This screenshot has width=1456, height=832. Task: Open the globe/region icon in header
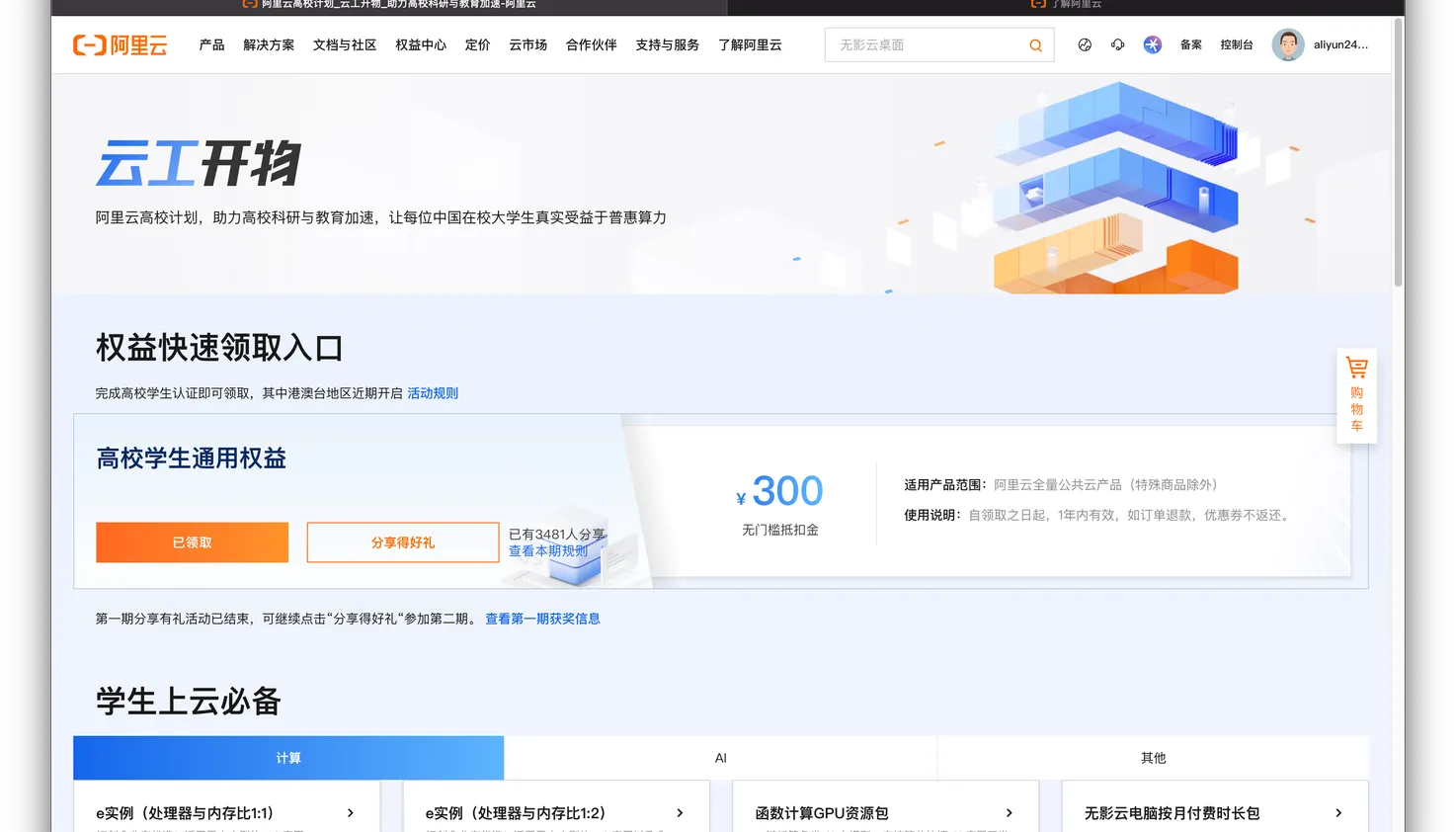tap(1085, 44)
